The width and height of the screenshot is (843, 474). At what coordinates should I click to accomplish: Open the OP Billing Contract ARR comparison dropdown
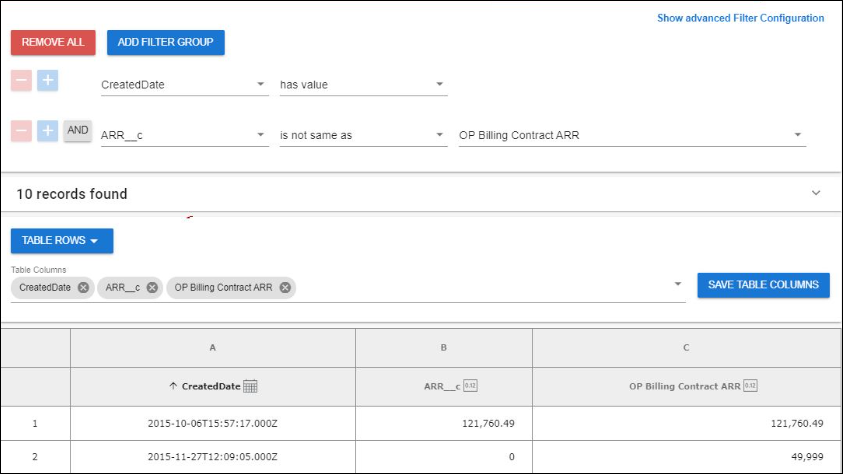point(632,135)
